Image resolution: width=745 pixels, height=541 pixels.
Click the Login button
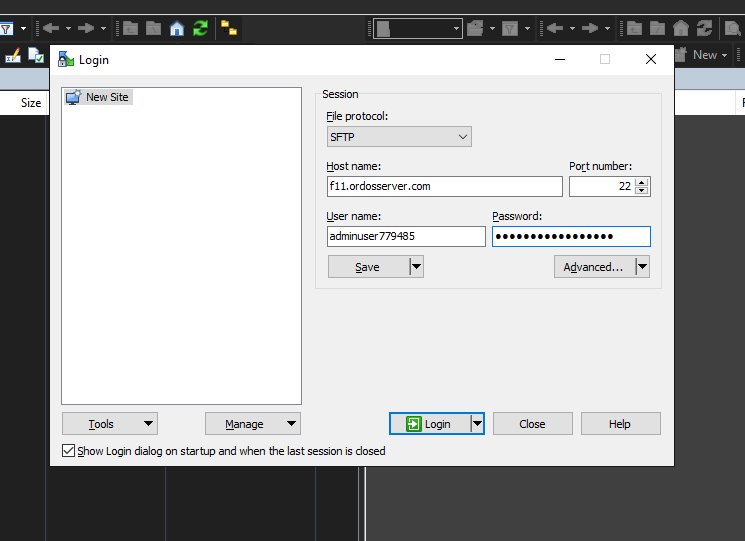pos(430,424)
